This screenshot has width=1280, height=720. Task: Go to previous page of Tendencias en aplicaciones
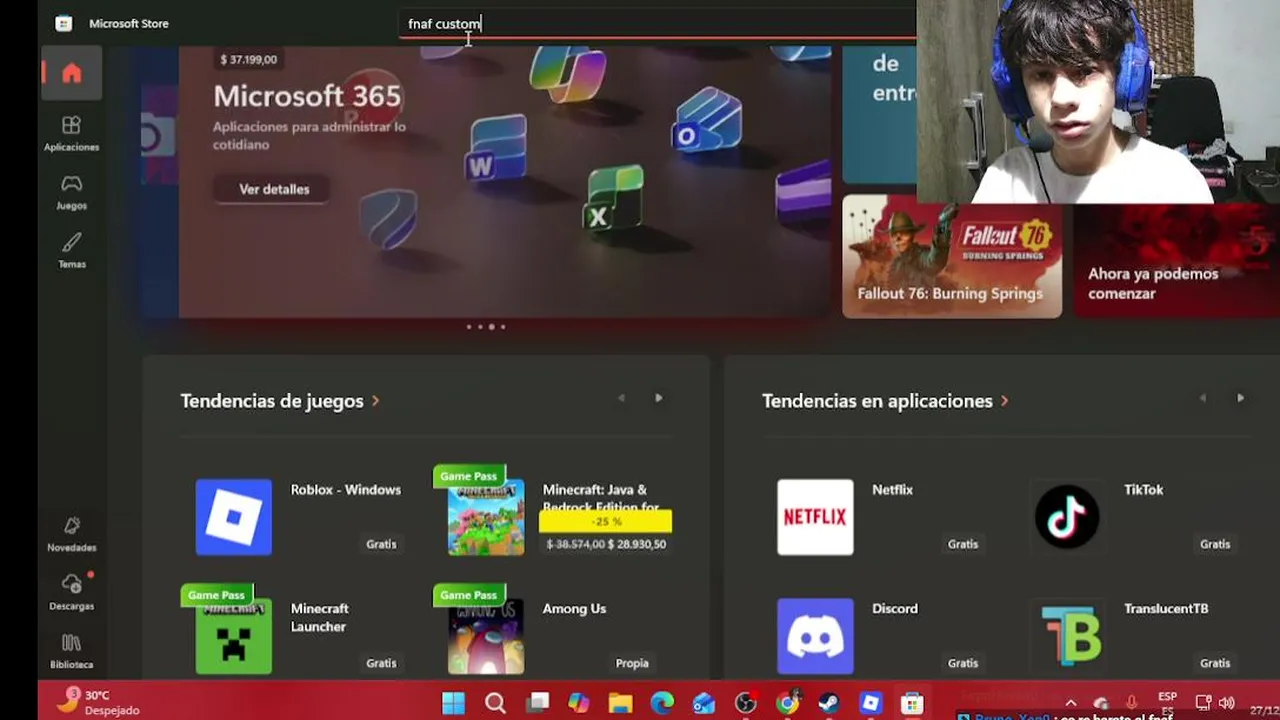point(1203,398)
